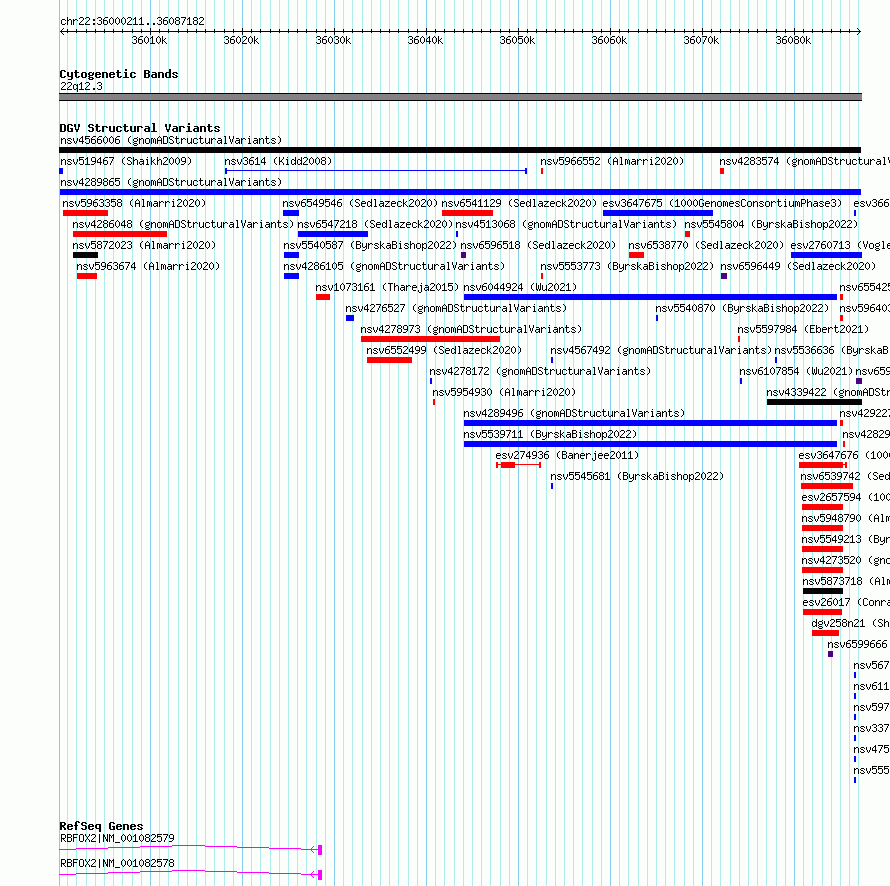
Task: Click the red nsv6552499 variant bar
Action: pyautogui.click(x=389, y=360)
